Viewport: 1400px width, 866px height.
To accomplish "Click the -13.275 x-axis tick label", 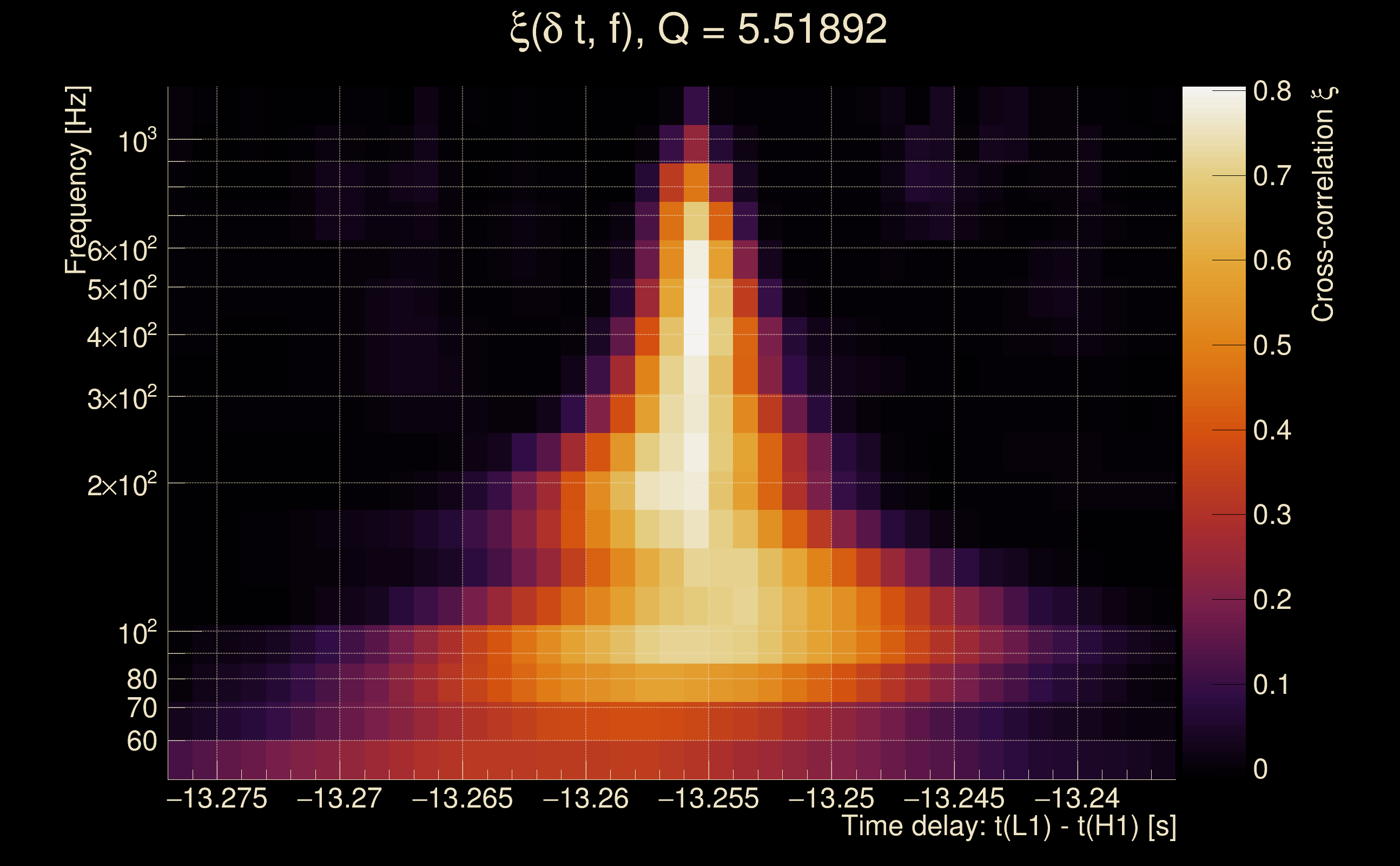I will pyautogui.click(x=217, y=798).
